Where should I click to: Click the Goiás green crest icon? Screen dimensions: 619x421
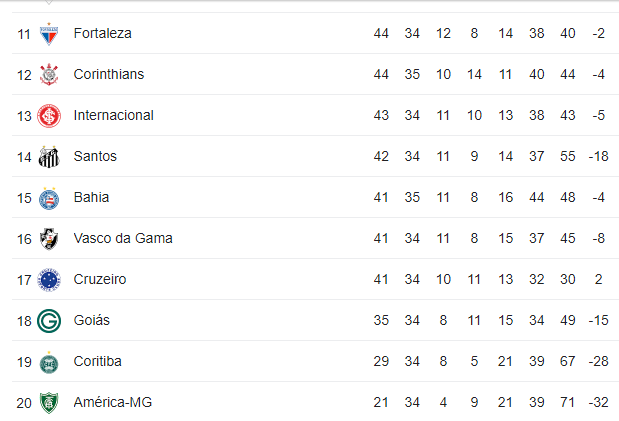[48, 321]
